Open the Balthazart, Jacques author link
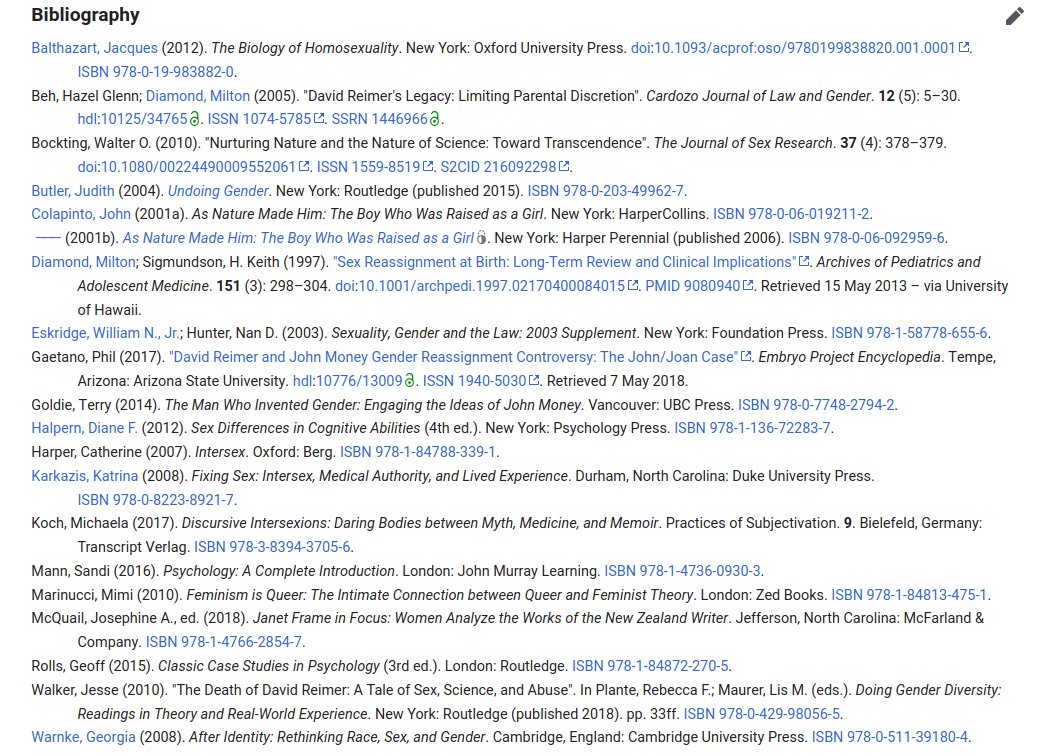This screenshot has width=1050, height=756. 94,48
